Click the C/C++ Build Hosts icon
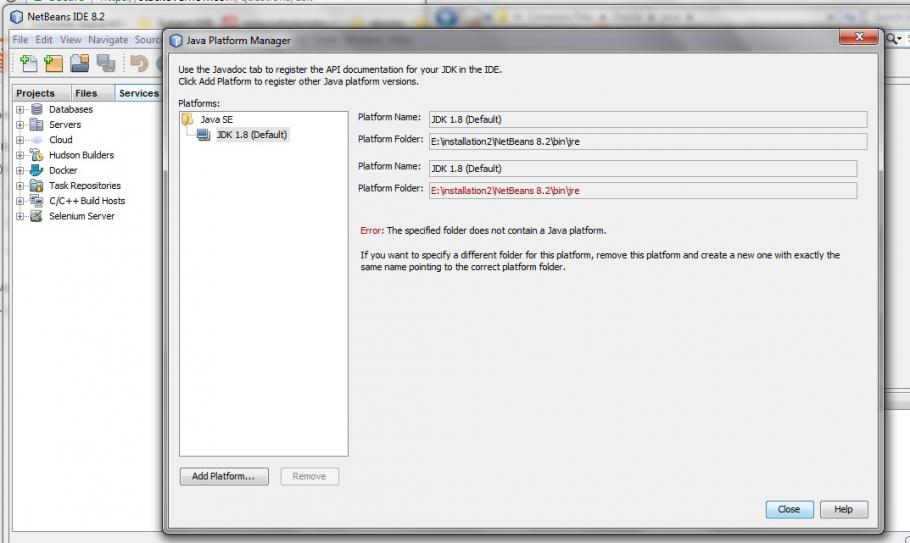 pos(37,201)
